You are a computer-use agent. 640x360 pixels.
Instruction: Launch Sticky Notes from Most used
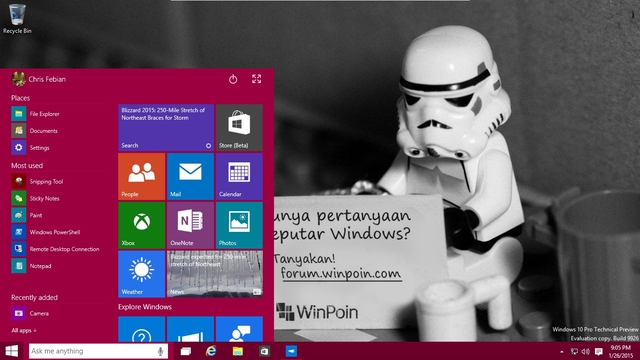tap(36, 198)
